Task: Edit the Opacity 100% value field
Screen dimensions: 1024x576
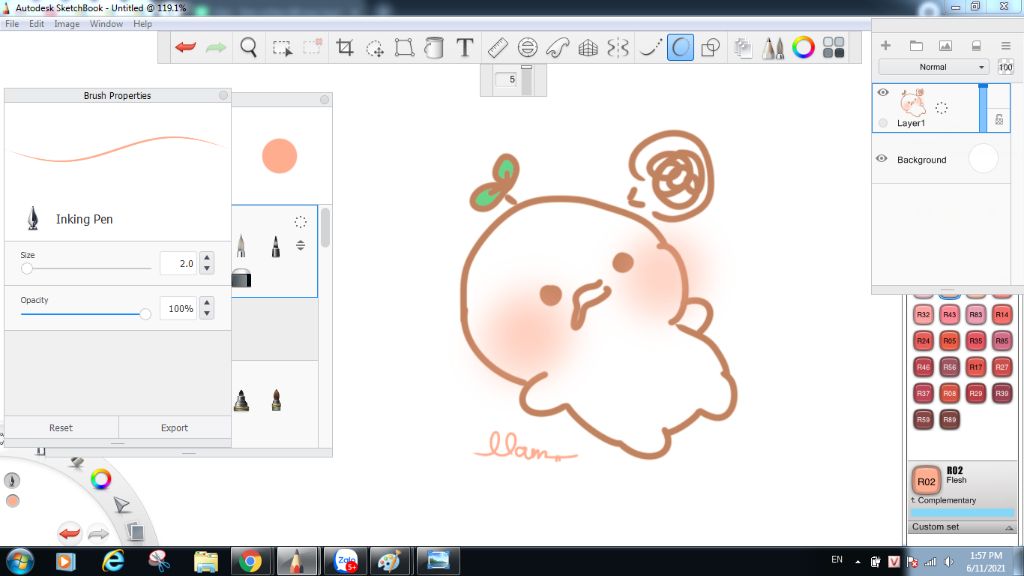Action: point(178,308)
